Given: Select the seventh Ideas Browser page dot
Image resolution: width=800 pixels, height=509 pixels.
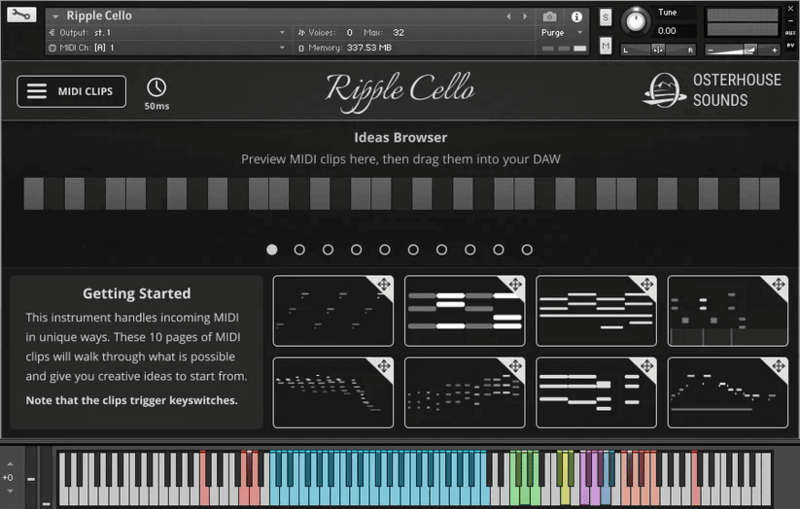Looking at the screenshot, I should (x=442, y=249).
